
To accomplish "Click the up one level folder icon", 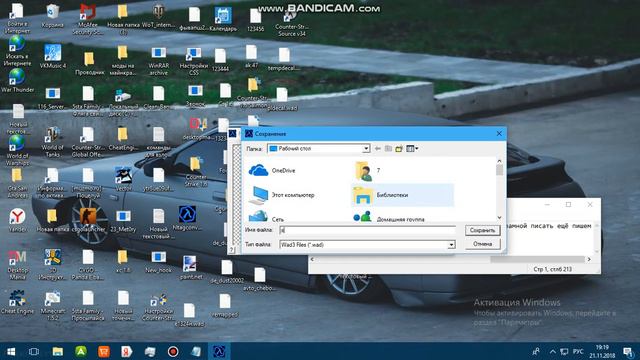I will pyautogui.click(x=388, y=149).
